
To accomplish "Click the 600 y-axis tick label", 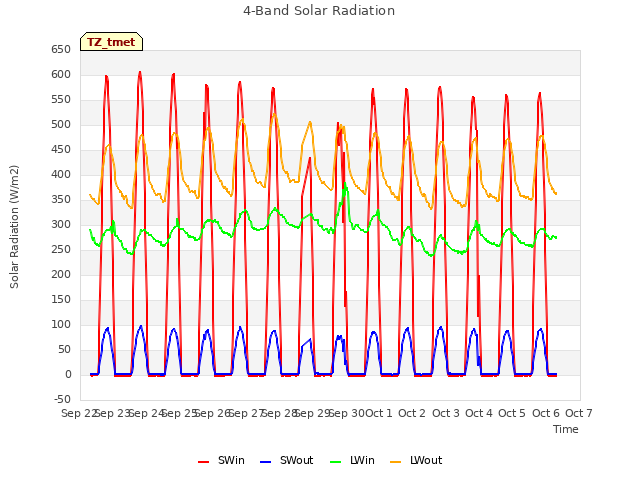I will point(61,75).
